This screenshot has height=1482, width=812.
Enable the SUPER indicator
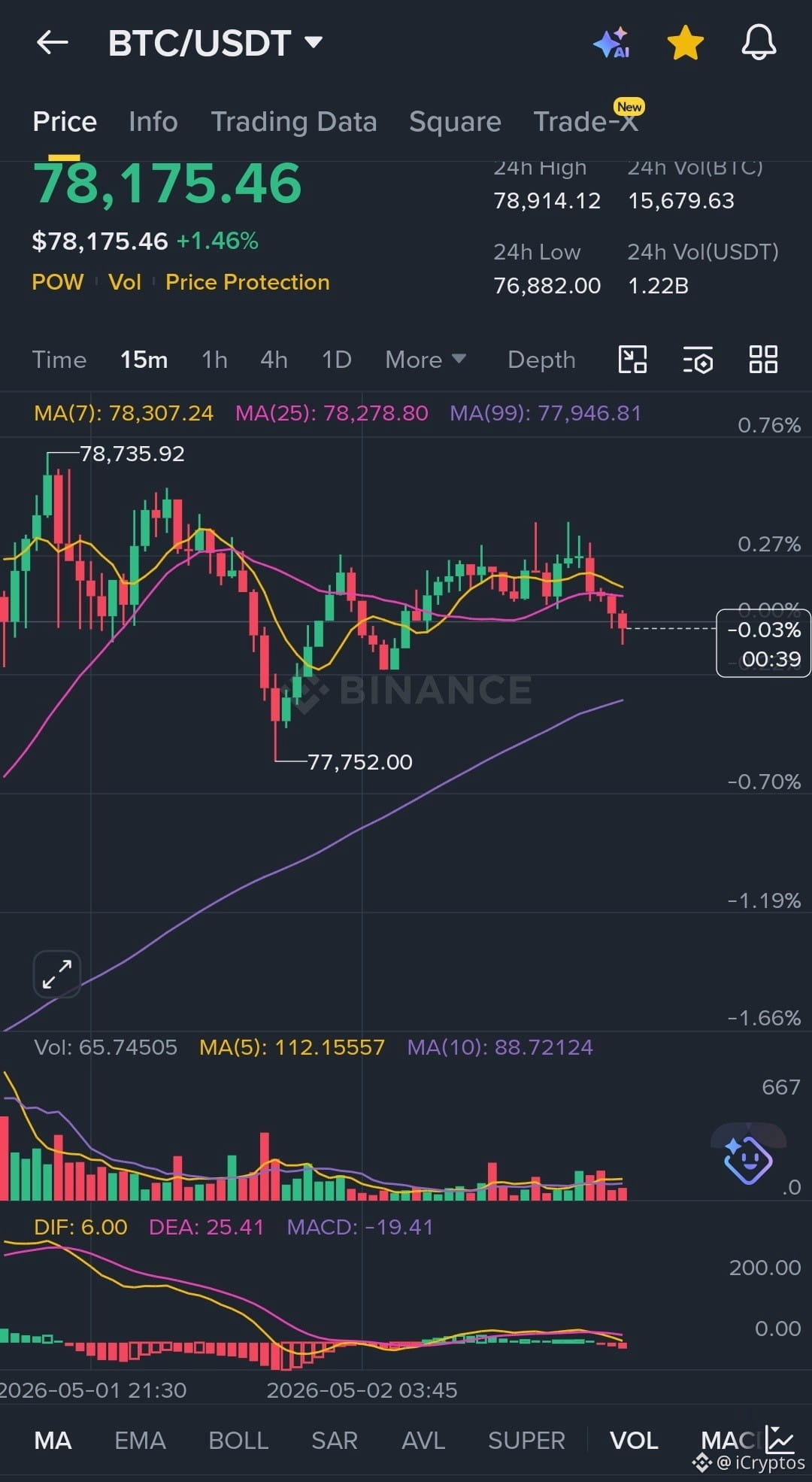(x=526, y=1440)
